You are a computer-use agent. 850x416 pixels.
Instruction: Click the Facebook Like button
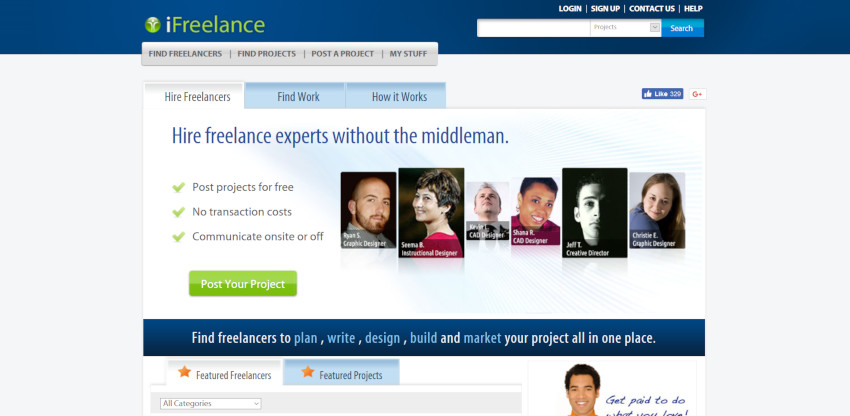(662, 94)
